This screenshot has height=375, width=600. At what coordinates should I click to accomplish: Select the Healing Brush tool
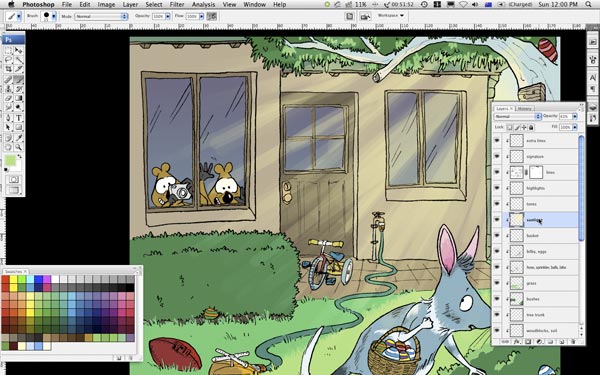tap(8, 80)
